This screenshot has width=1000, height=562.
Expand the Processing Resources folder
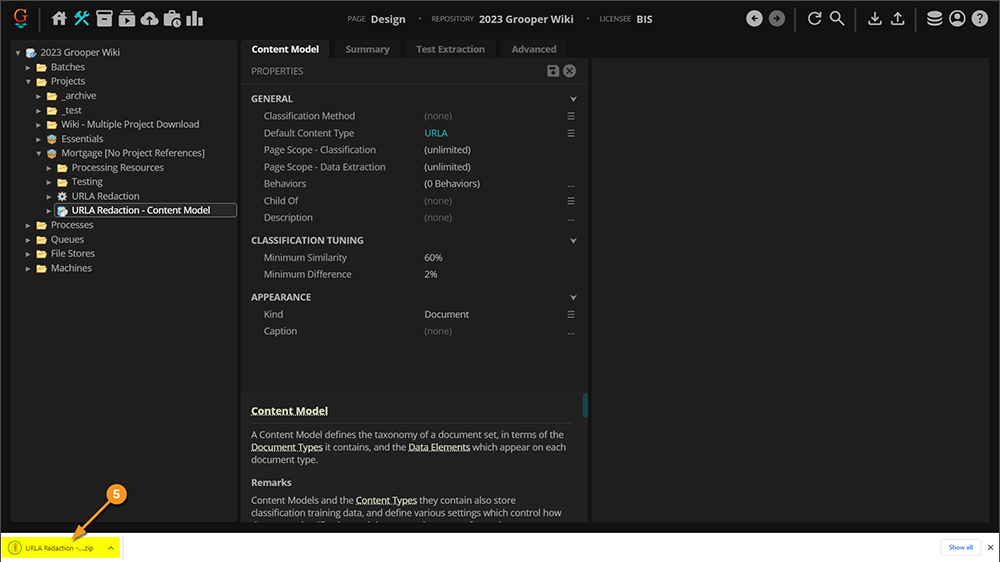[x=50, y=168]
